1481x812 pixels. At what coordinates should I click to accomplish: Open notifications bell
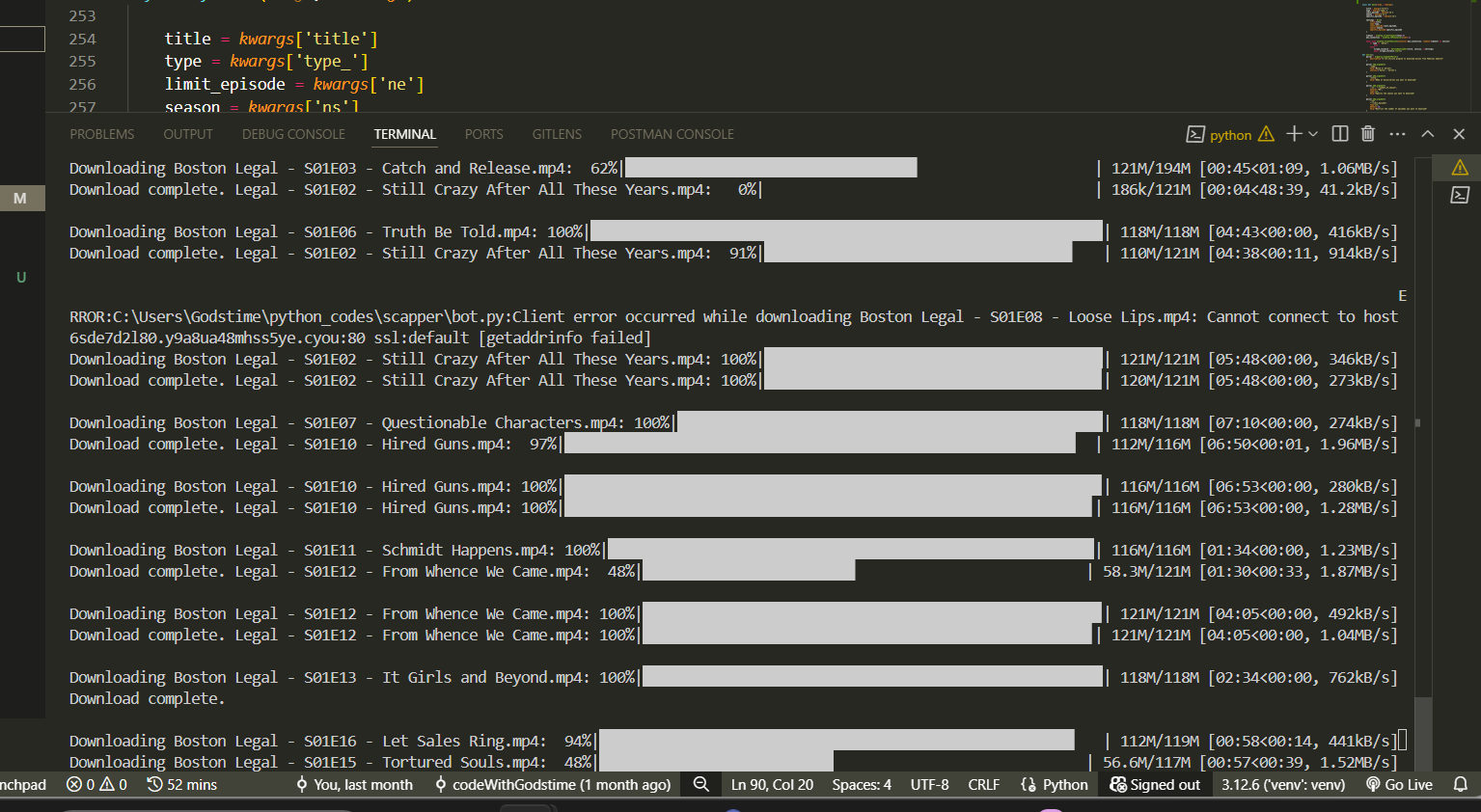(1461, 785)
